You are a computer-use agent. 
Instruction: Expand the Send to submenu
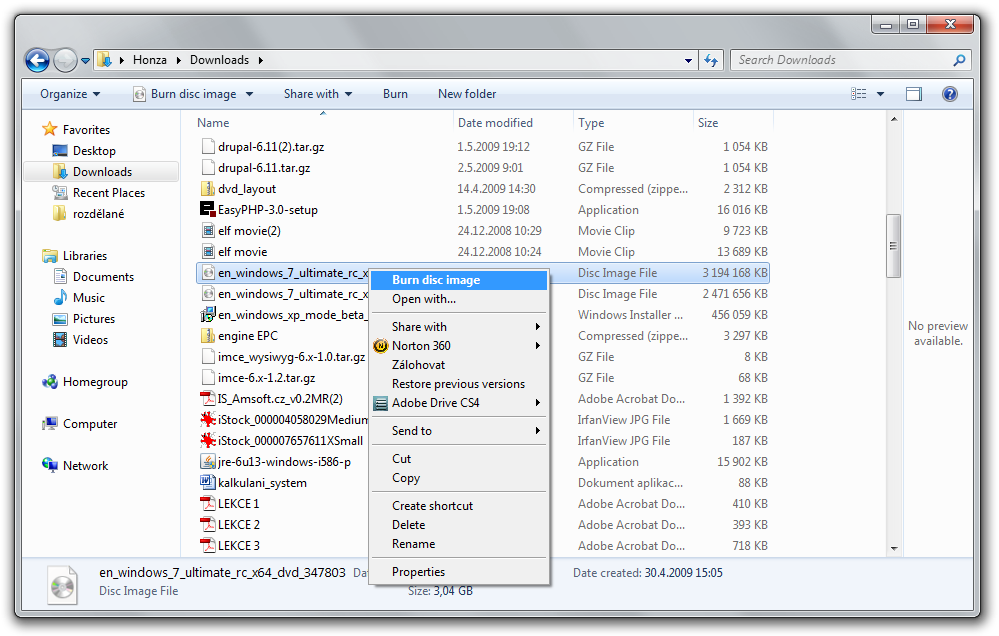(x=459, y=431)
